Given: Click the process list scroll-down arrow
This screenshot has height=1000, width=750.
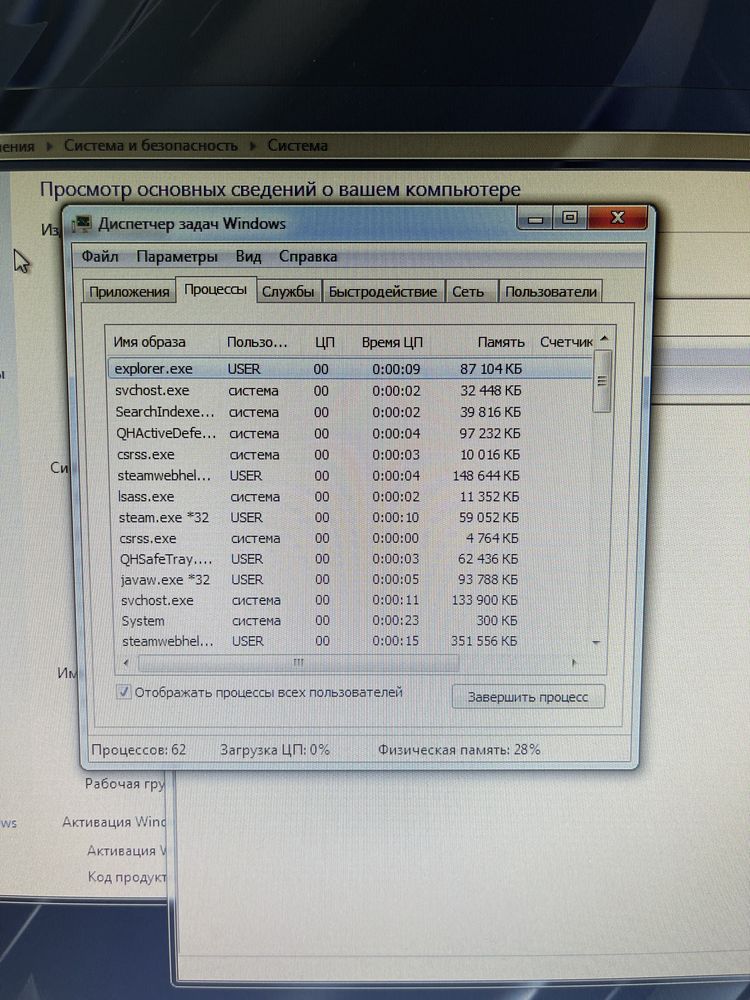Looking at the screenshot, I should (596, 643).
